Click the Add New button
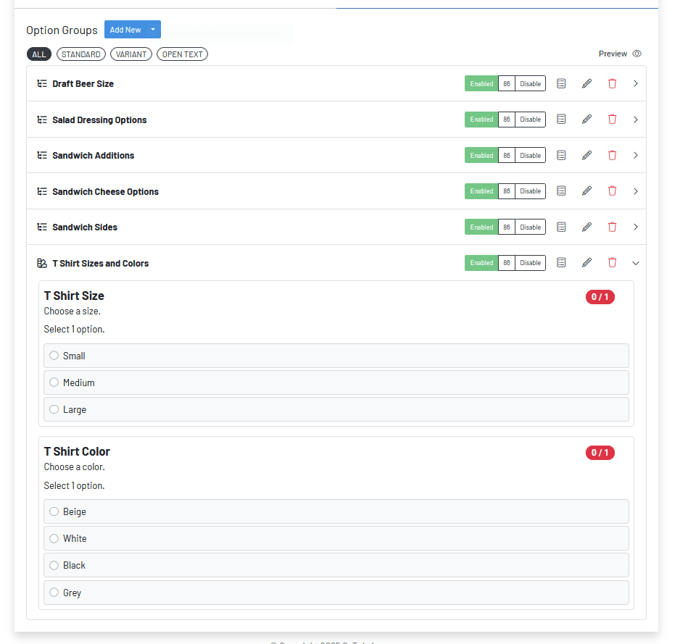Image resolution: width=688 pixels, height=644 pixels. (125, 30)
